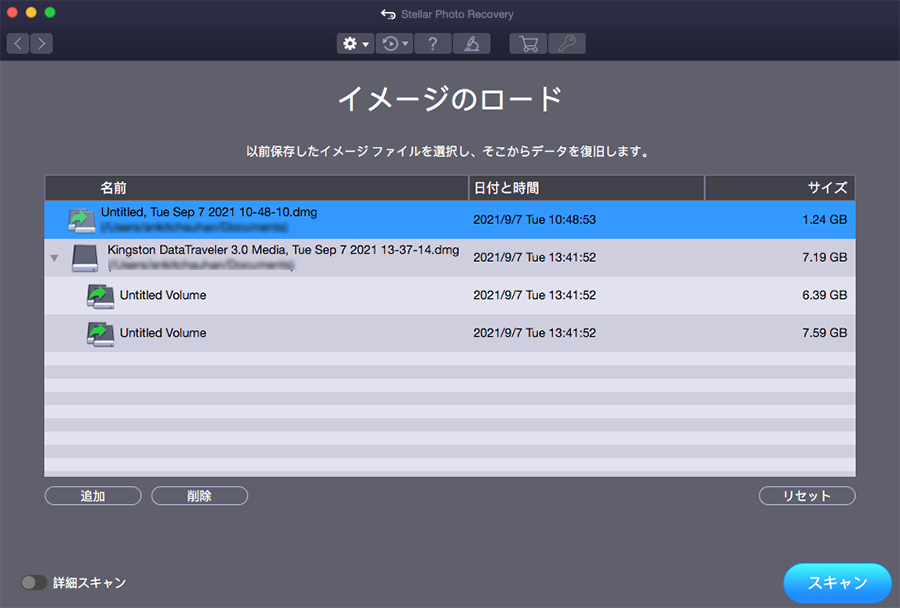Select the Untitled Volume sized 6.39 GB
Viewport: 900px width, 608px height.
click(450, 296)
